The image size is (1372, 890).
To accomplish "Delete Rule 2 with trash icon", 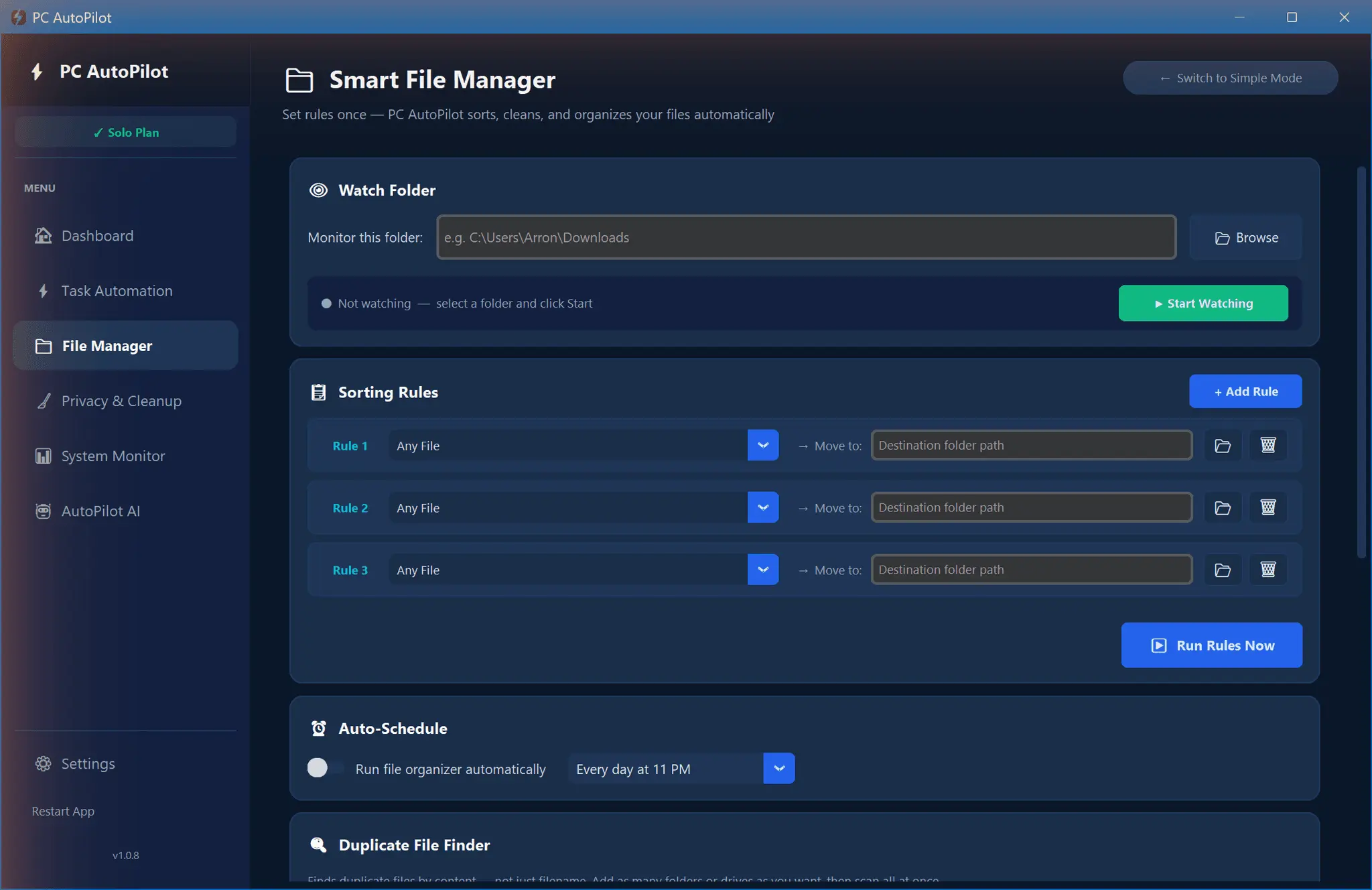I will coord(1268,507).
